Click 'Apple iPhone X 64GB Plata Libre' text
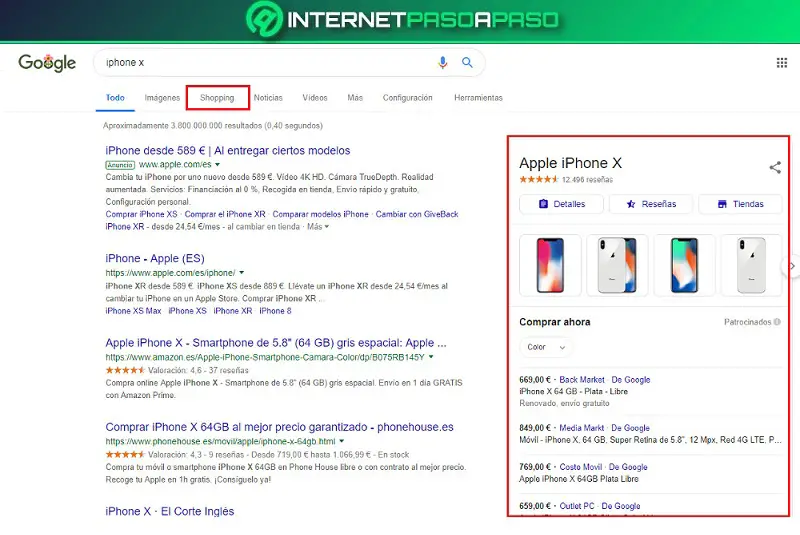Screen dimensions: 800x535 click(579, 479)
